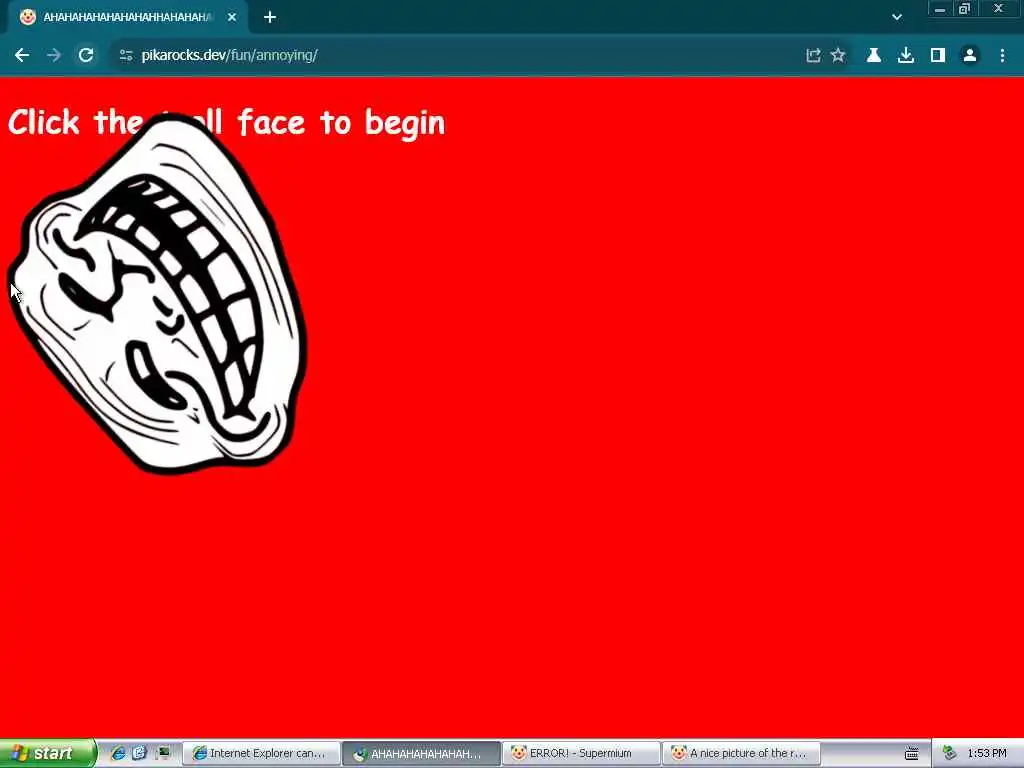1024x768 pixels.
Task: Launch Internet Explorer from quick launch
Action: 118,754
